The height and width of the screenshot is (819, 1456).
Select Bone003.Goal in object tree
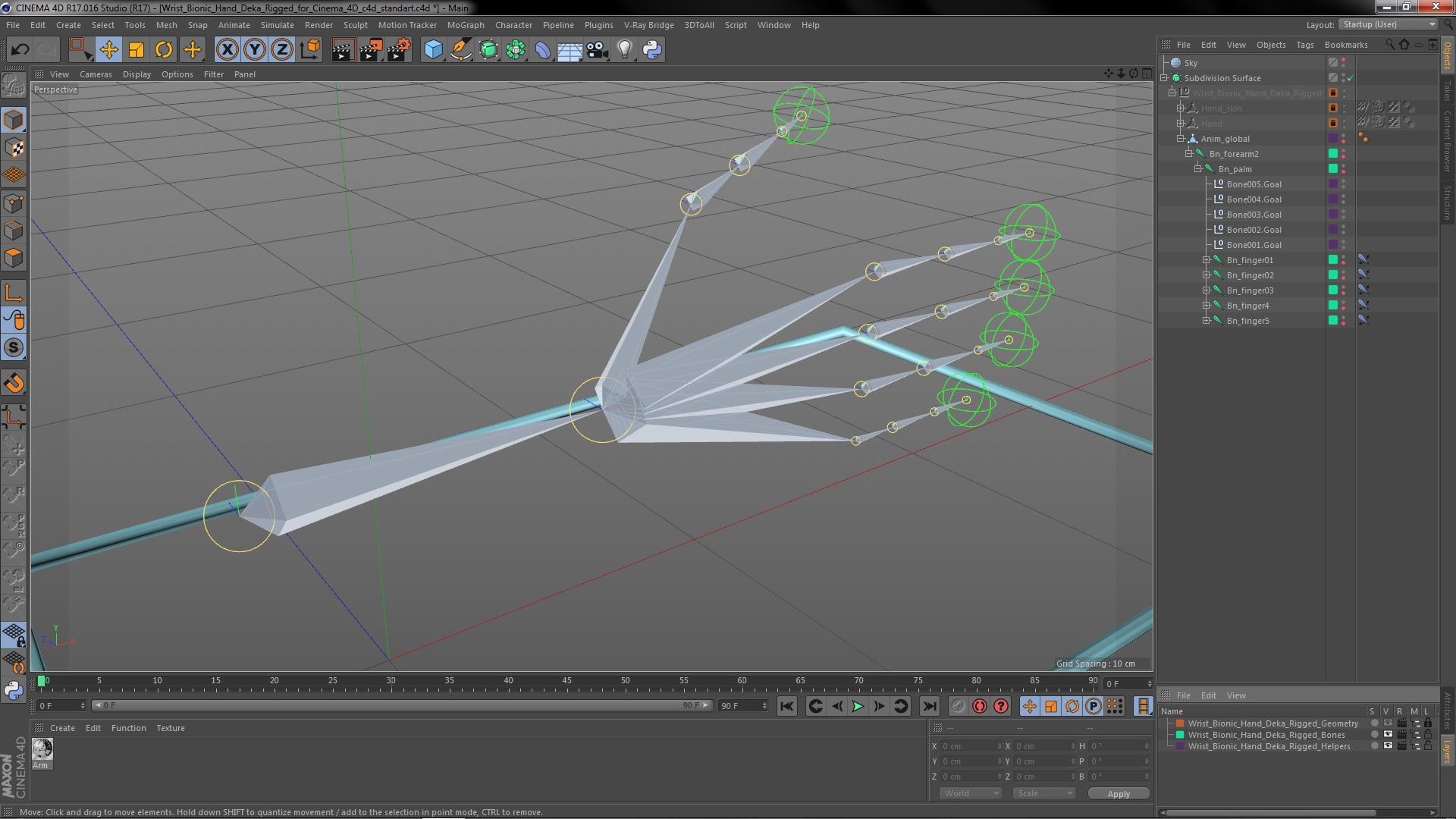pos(1254,215)
